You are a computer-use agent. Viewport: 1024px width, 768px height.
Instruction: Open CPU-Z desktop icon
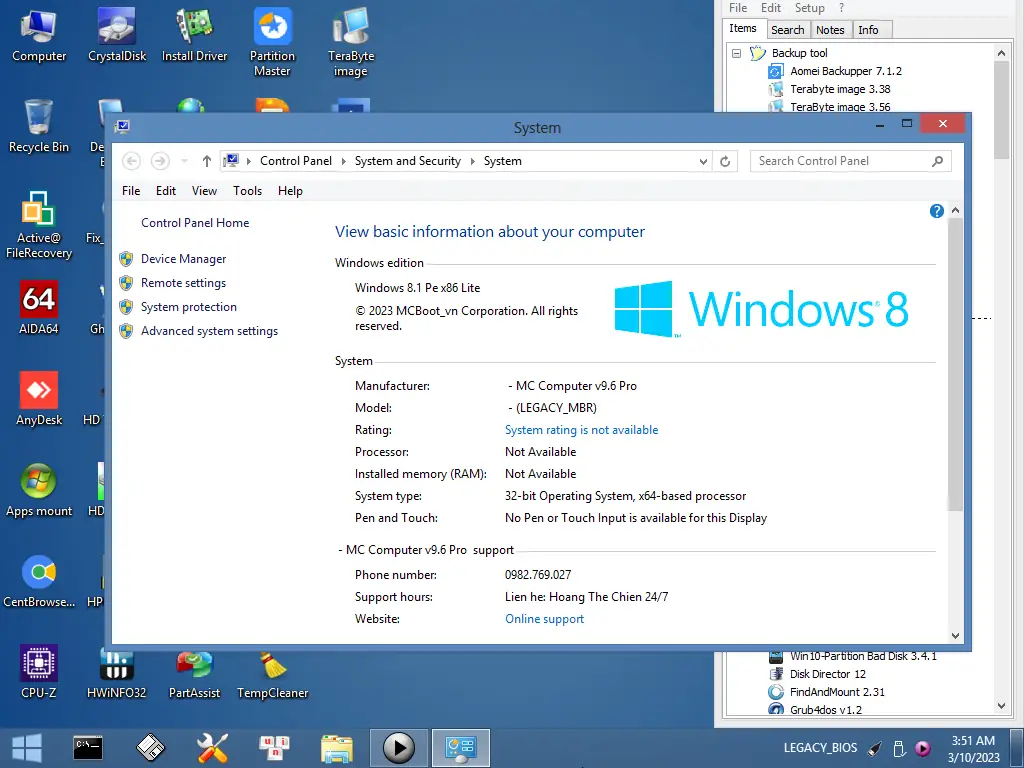39,672
